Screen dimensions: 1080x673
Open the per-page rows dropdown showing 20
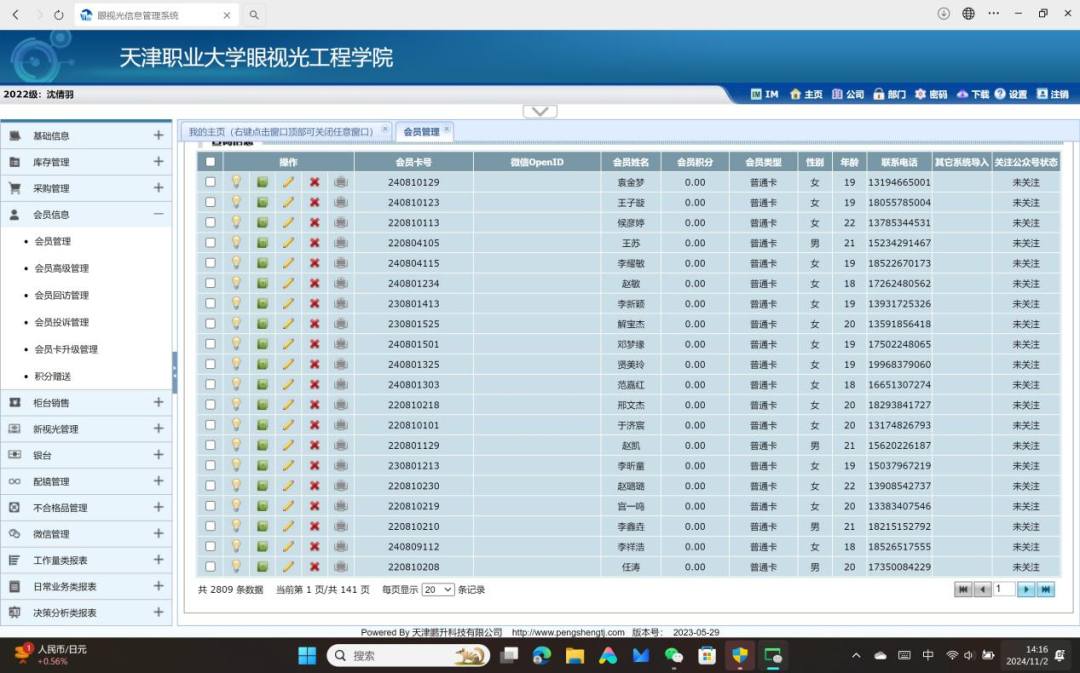pyautogui.click(x=438, y=590)
